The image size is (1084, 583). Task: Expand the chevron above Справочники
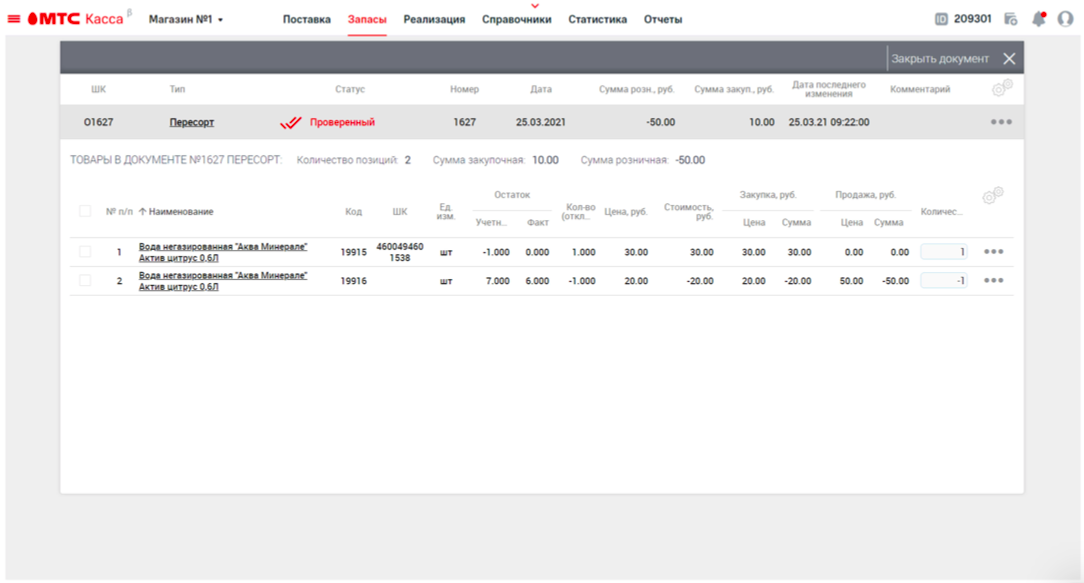tap(534, 6)
